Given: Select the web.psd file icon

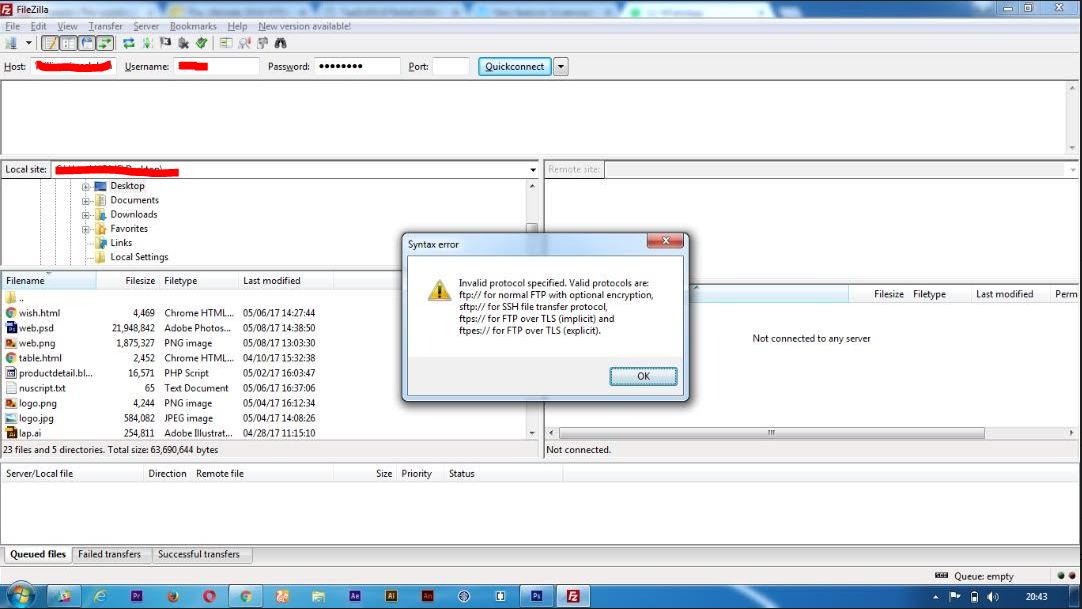Looking at the screenshot, I should pos(11,328).
